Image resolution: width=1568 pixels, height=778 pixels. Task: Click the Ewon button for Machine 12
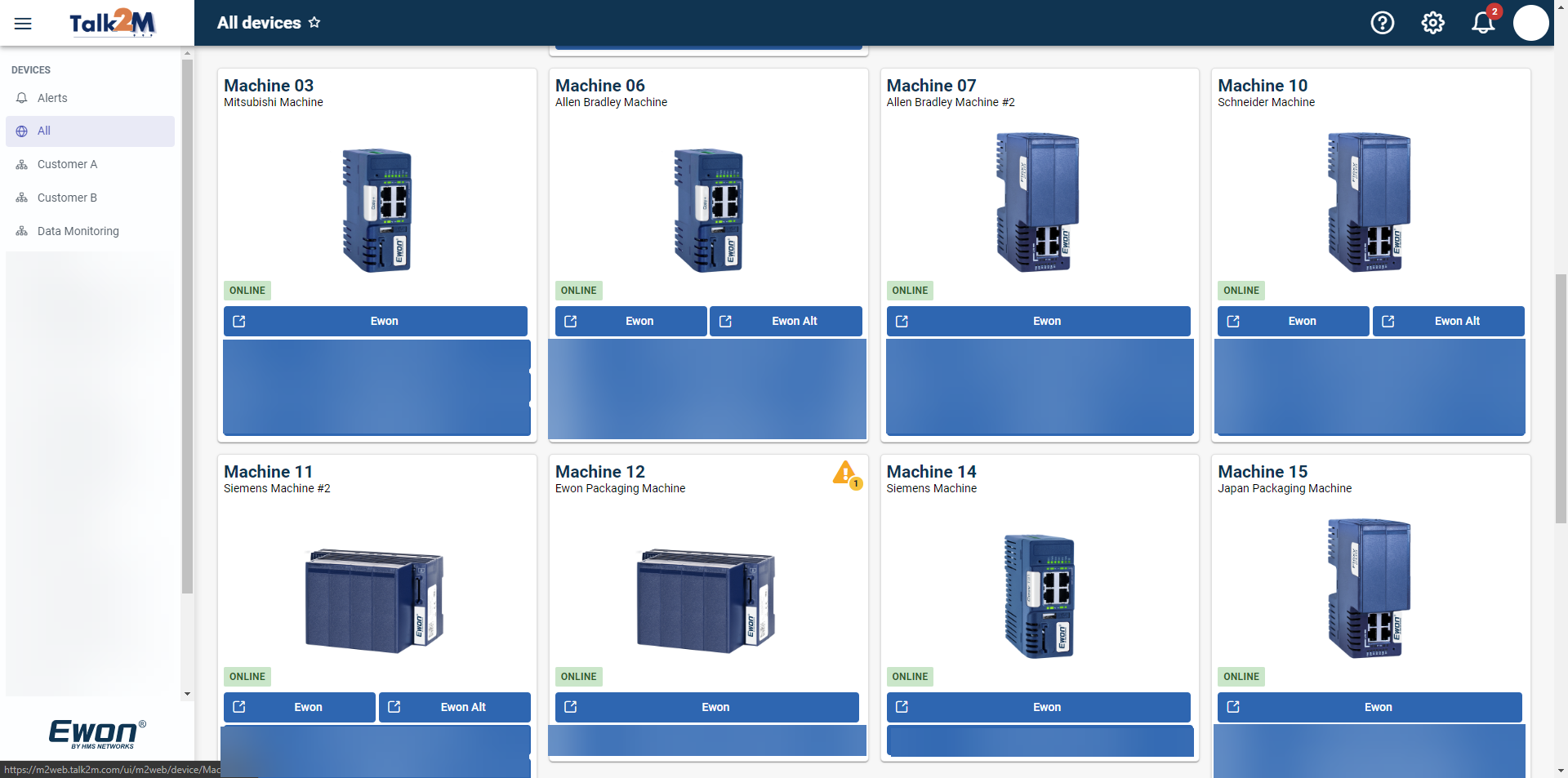click(x=706, y=707)
